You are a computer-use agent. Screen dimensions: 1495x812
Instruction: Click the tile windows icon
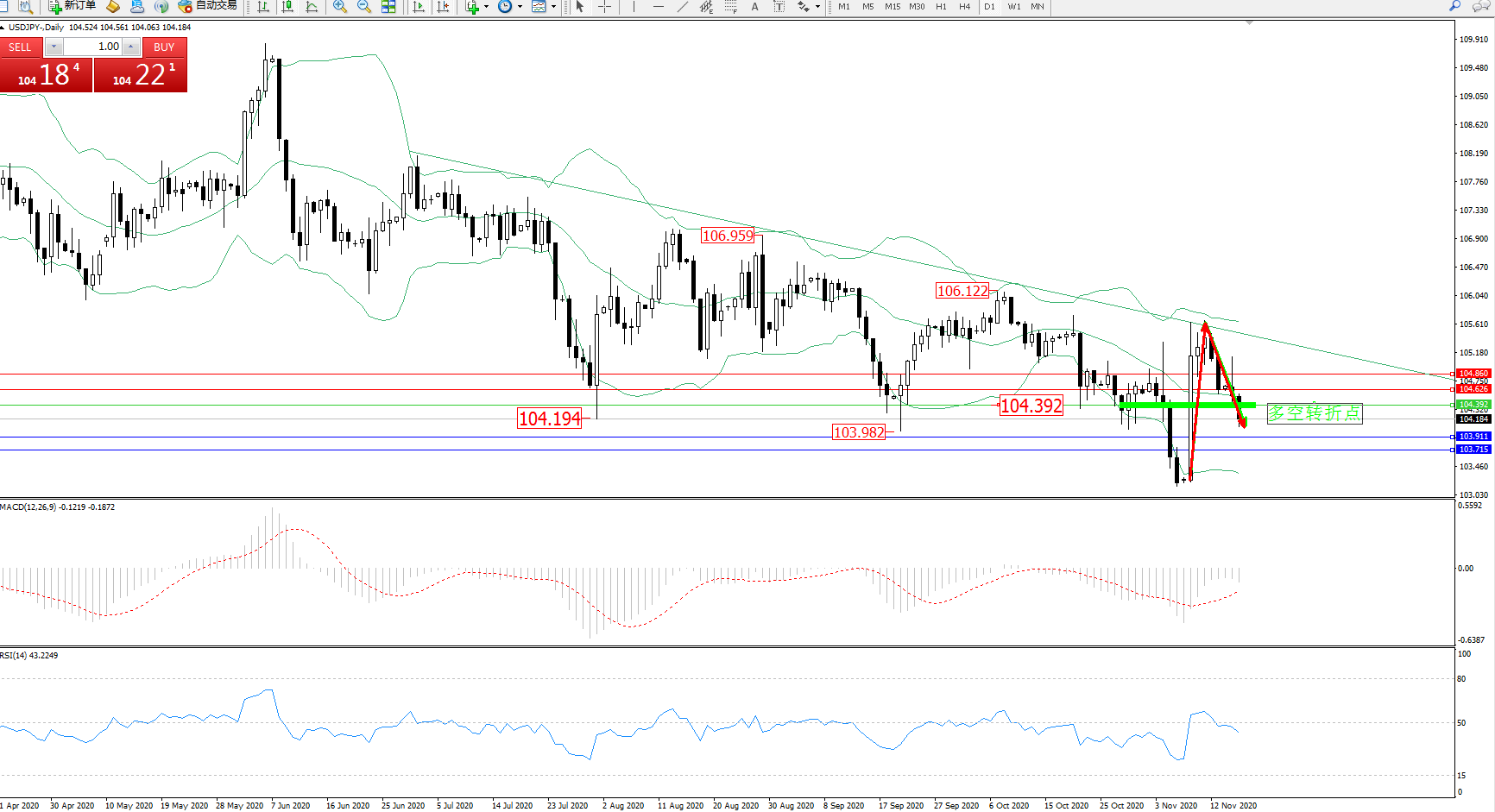point(388,6)
